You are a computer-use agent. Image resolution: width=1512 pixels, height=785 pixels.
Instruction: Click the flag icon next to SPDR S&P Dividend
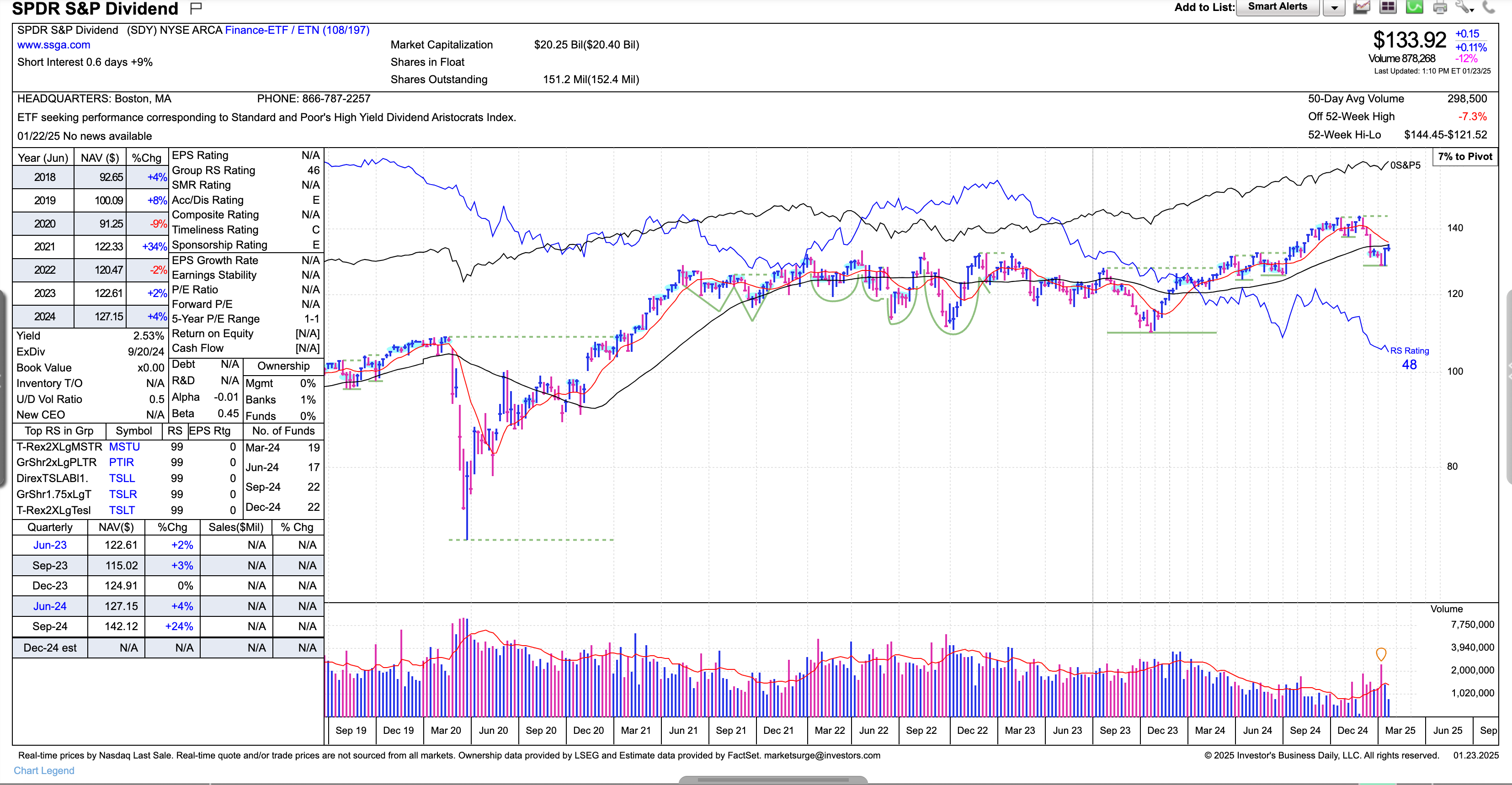coord(196,8)
